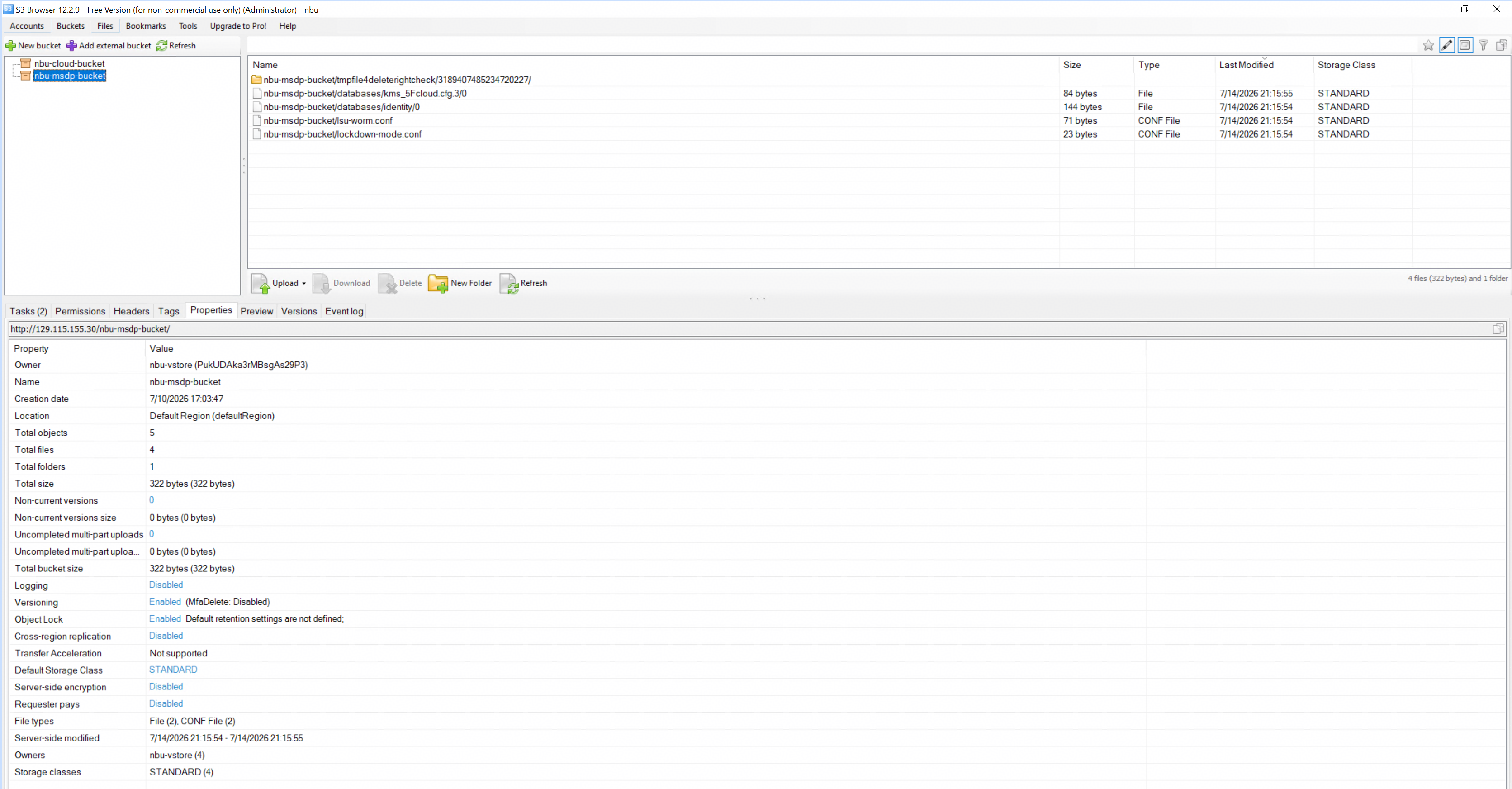The height and width of the screenshot is (789, 1512).
Task: Click the Location value Default Region (defaultRegion)
Action: coord(212,416)
